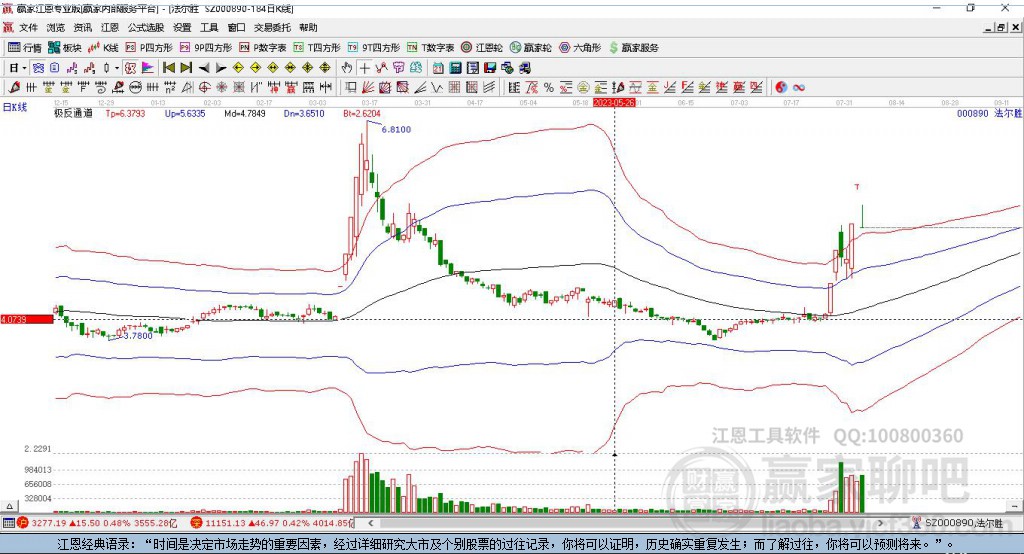1024x554 pixels.
Task: Open the 板块 sector view
Action: 65,48
